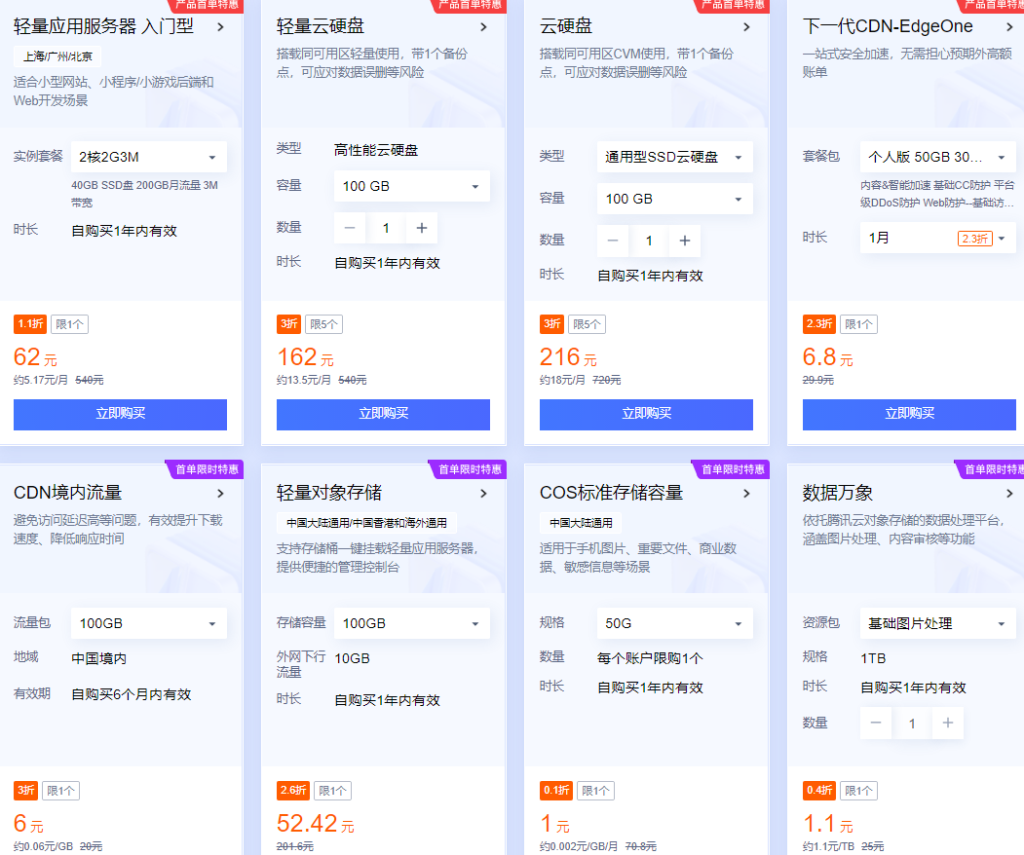Click the 52.42元 price text
The height and width of the screenshot is (855, 1024).
(315, 824)
